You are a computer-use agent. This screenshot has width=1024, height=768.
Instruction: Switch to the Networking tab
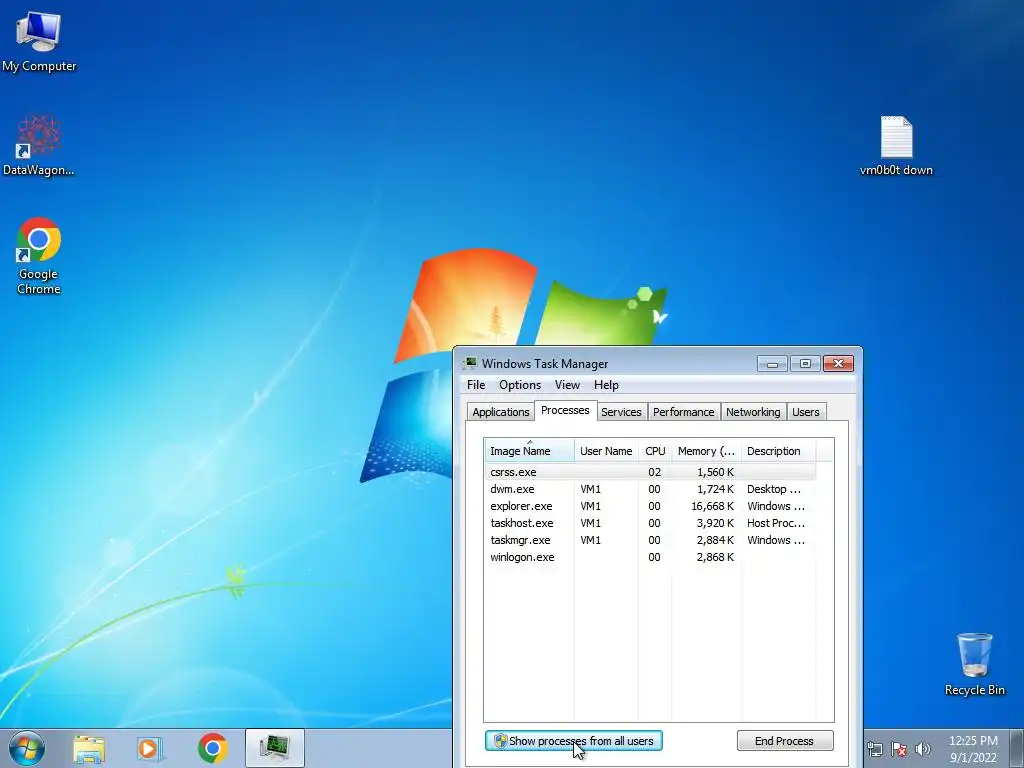pos(753,412)
